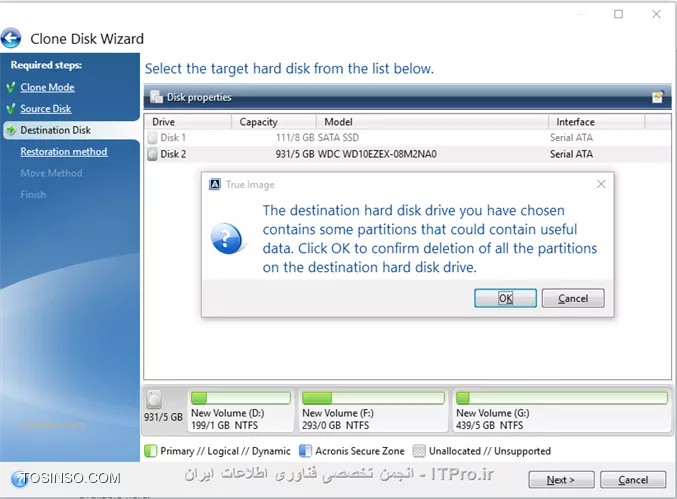Click the 'SATA SSD' model cell
The width and height of the screenshot is (677, 499).
coord(338,138)
